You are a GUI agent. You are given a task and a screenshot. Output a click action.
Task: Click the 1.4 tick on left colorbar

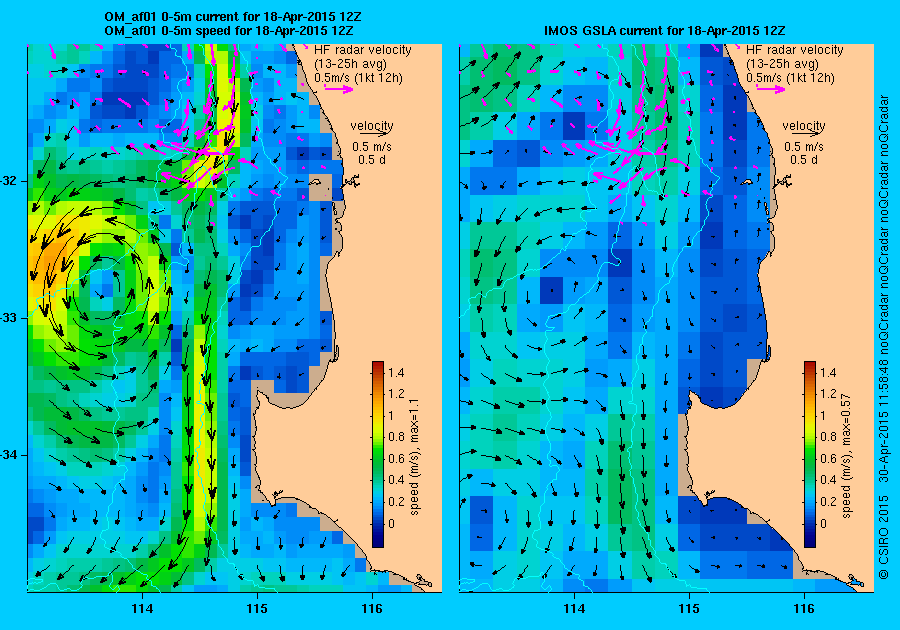coord(396,373)
